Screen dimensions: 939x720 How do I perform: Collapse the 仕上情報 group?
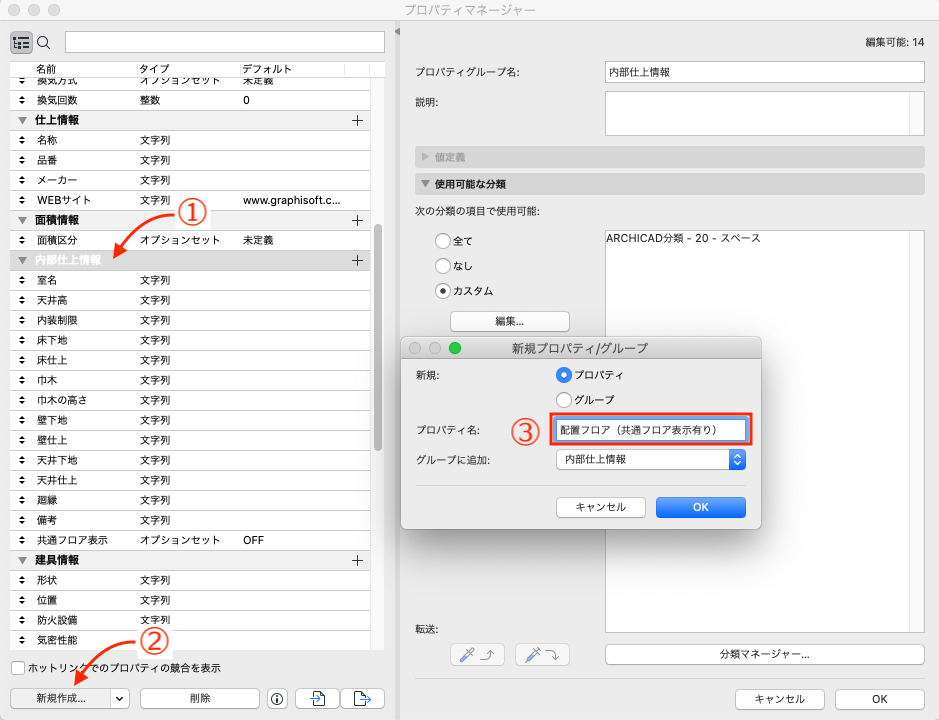(x=23, y=120)
